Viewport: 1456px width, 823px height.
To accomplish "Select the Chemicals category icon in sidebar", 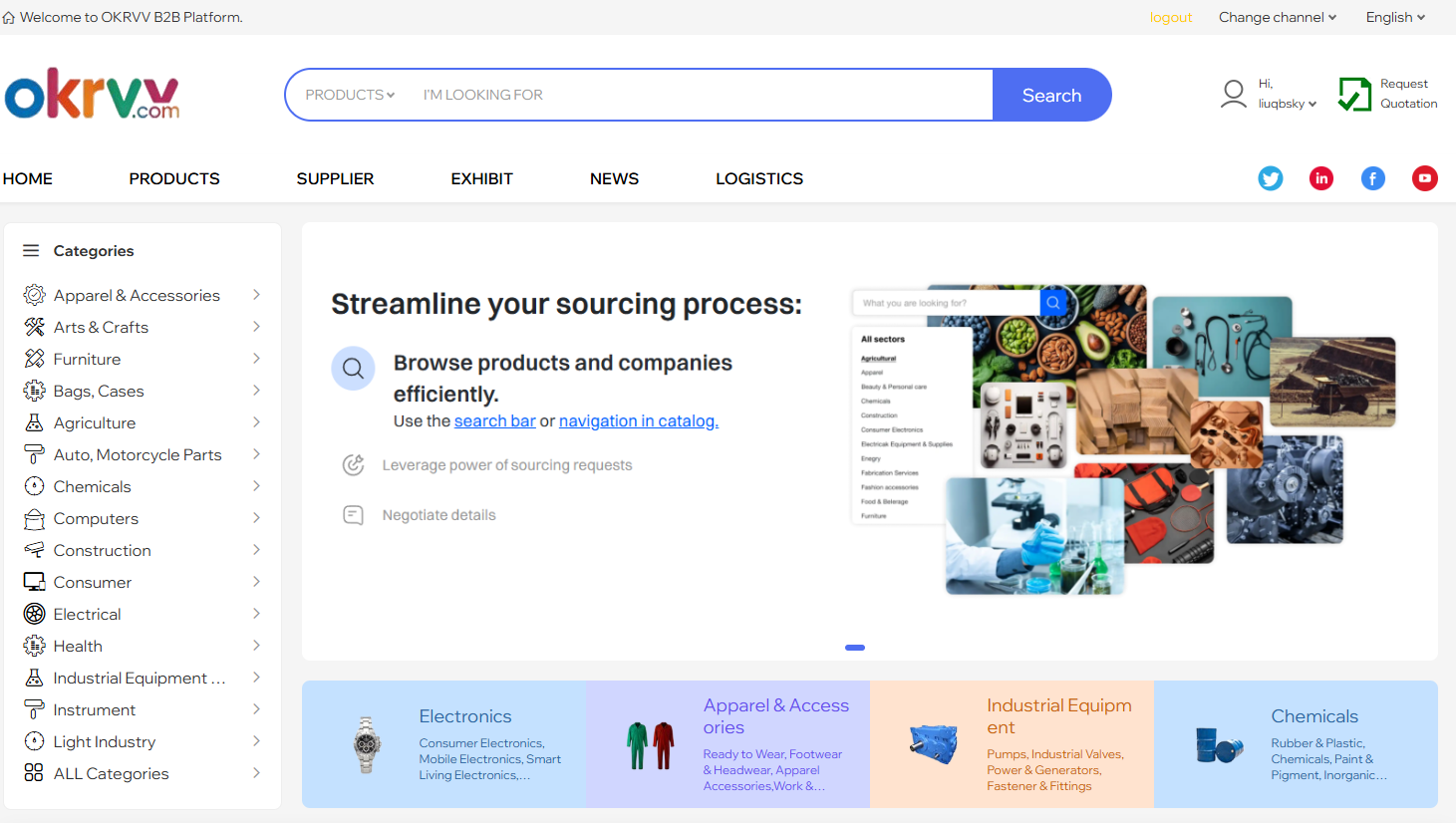I will point(33,486).
